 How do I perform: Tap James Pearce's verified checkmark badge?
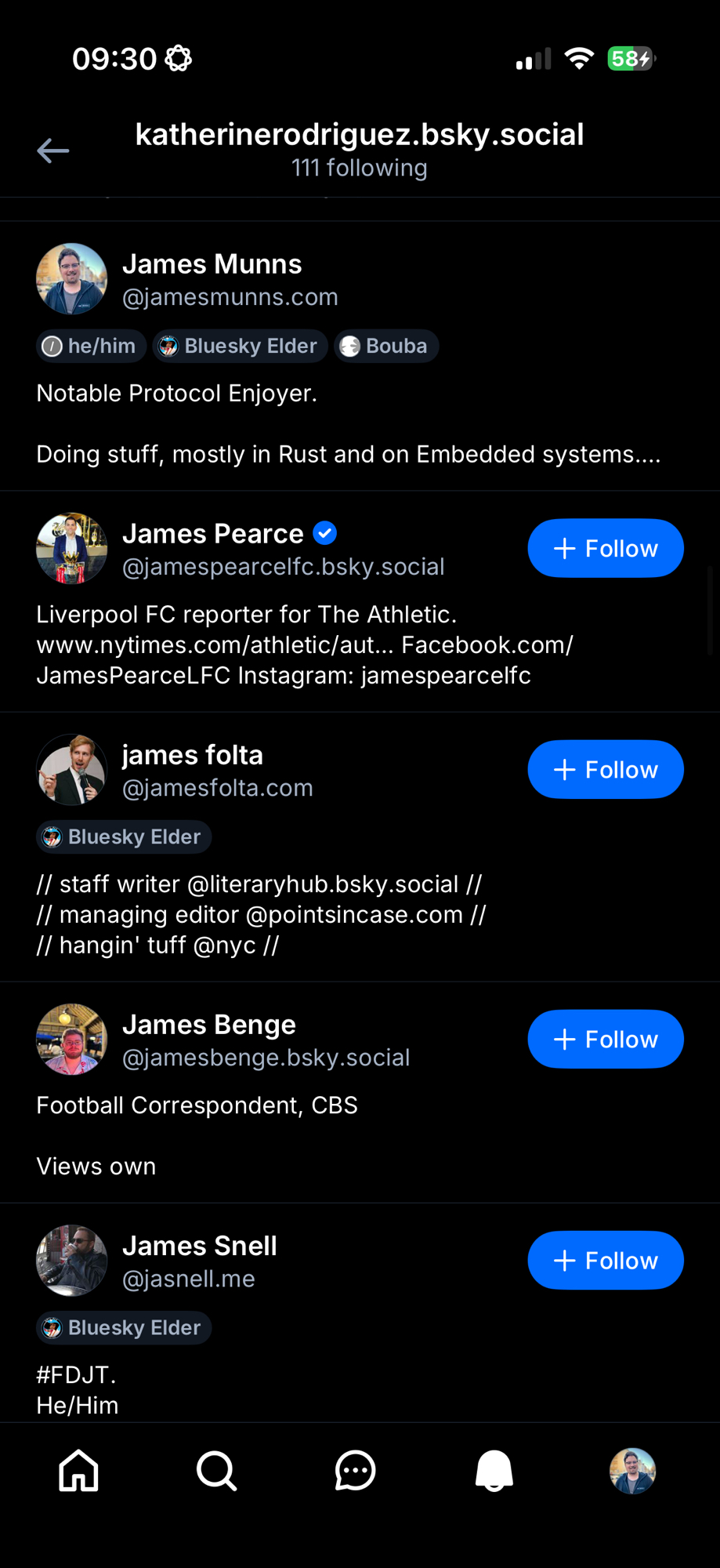[x=325, y=533]
